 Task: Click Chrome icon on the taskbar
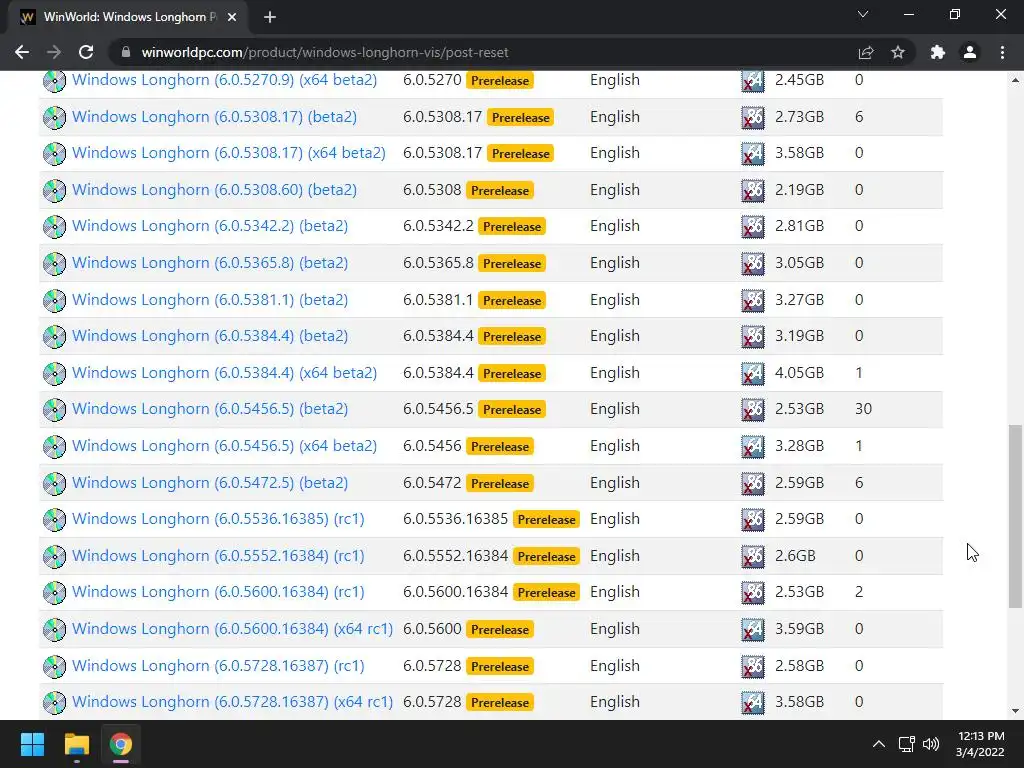coord(120,744)
